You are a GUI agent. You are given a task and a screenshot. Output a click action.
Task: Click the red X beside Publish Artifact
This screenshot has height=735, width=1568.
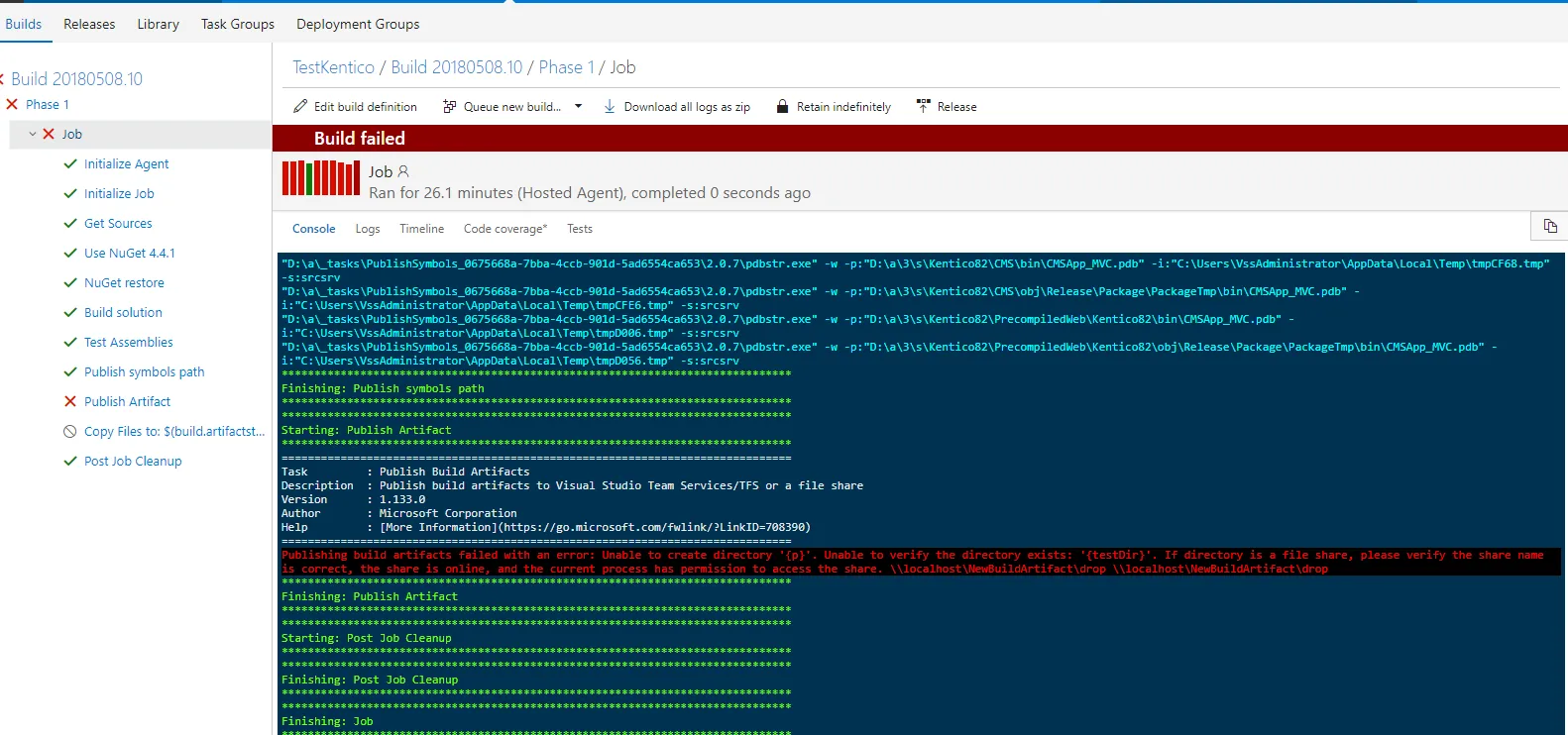(x=70, y=401)
